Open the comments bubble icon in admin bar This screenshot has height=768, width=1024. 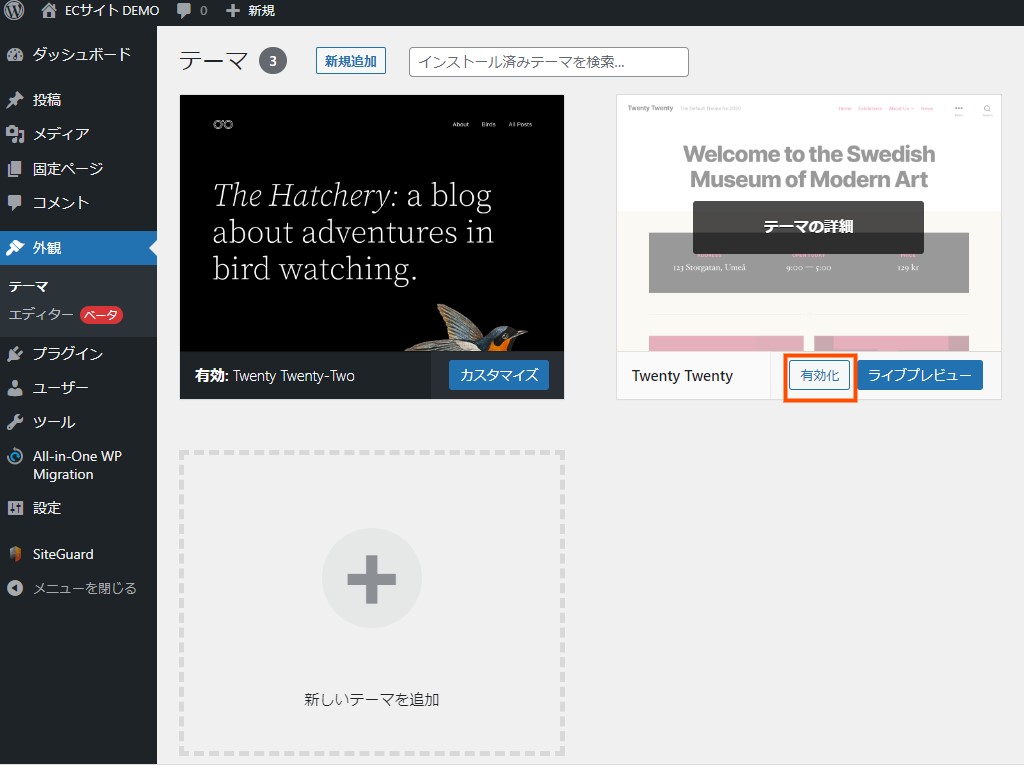pos(184,11)
